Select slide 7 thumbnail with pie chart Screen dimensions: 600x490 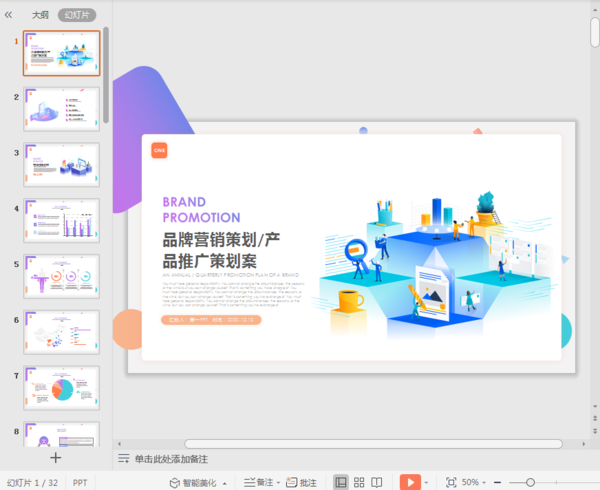[62, 388]
